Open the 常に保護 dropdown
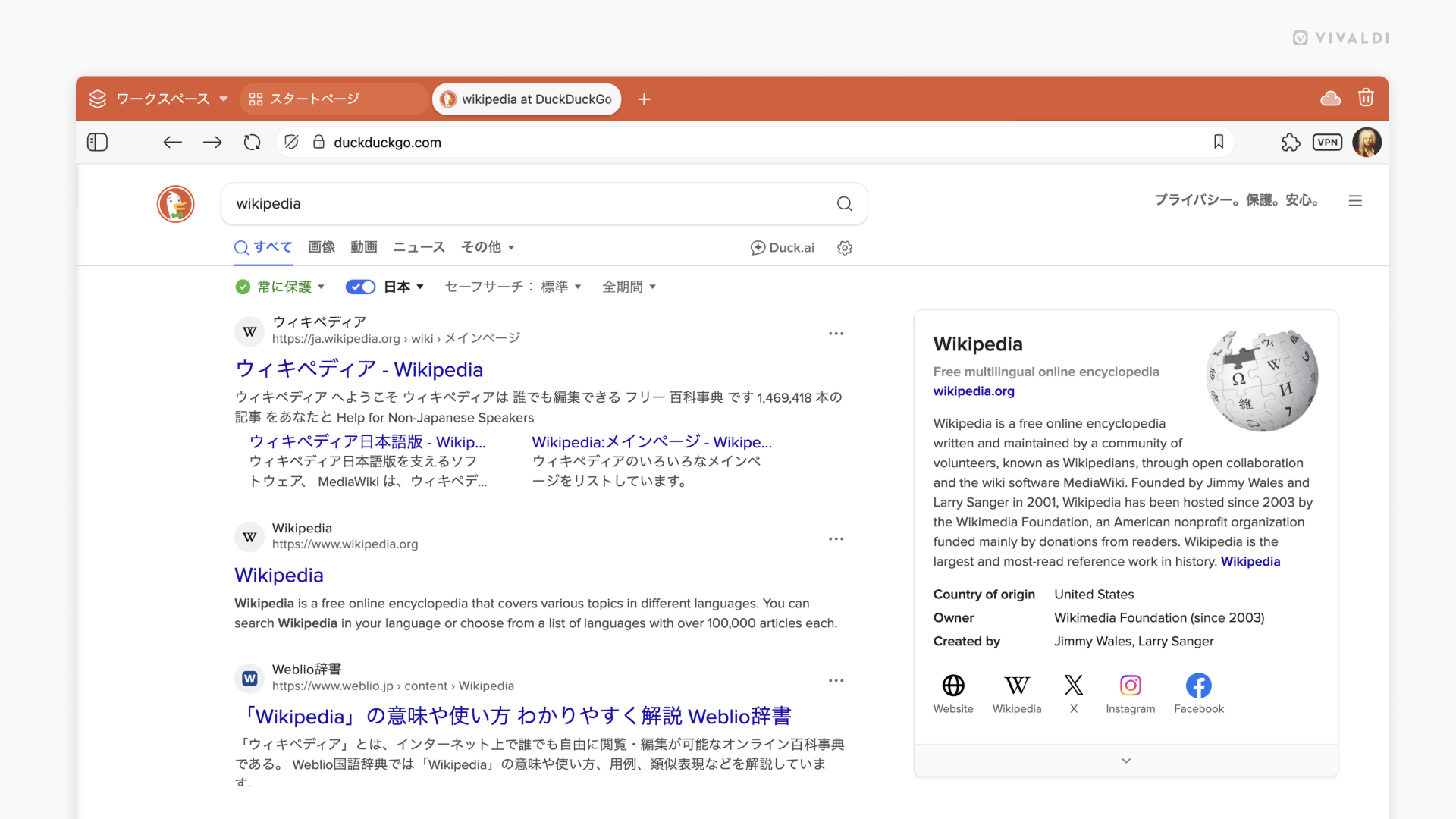 pyautogui.click(x=280, y=287)
